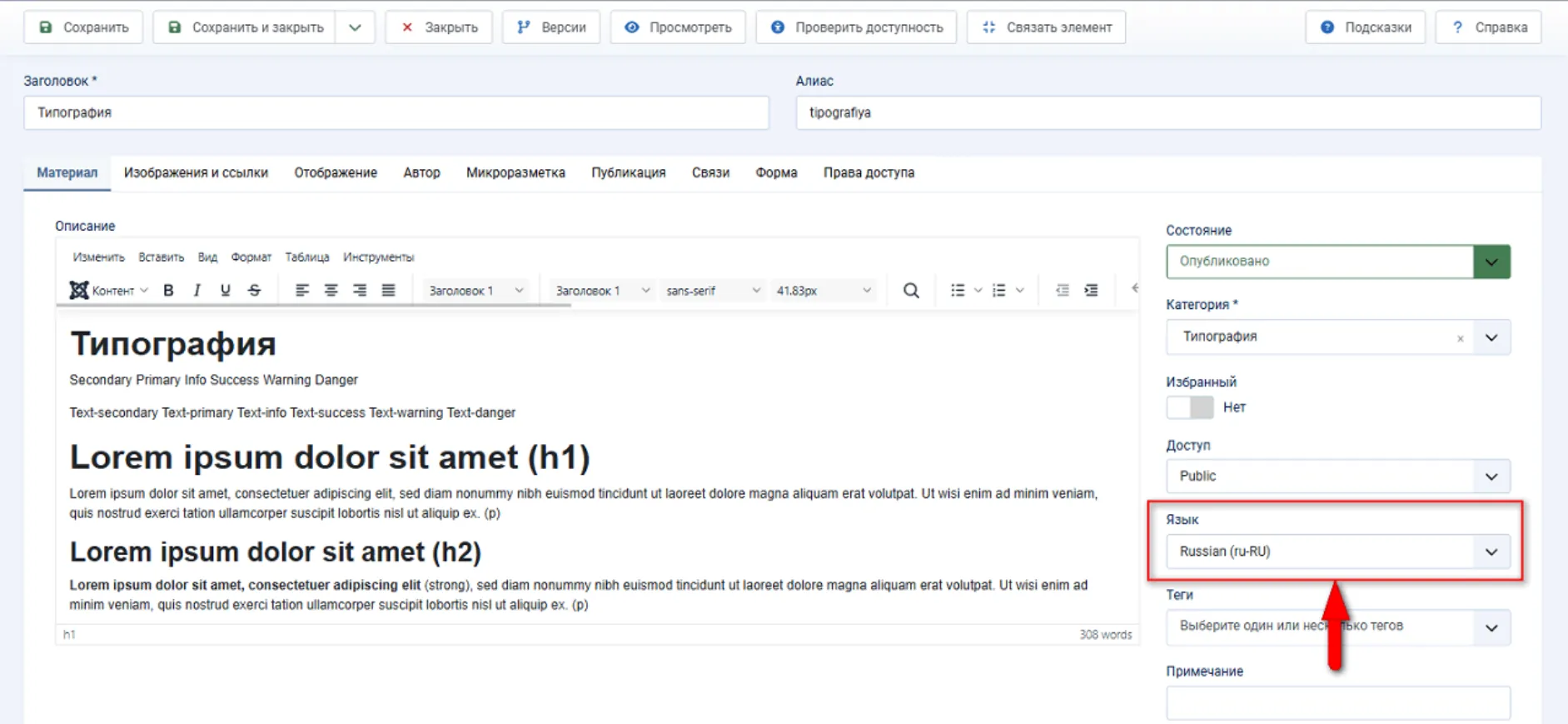The height and width of the screenshot is (724, 1568).
Task: Increase indent of the paragraph
Action: [1091, 290]
